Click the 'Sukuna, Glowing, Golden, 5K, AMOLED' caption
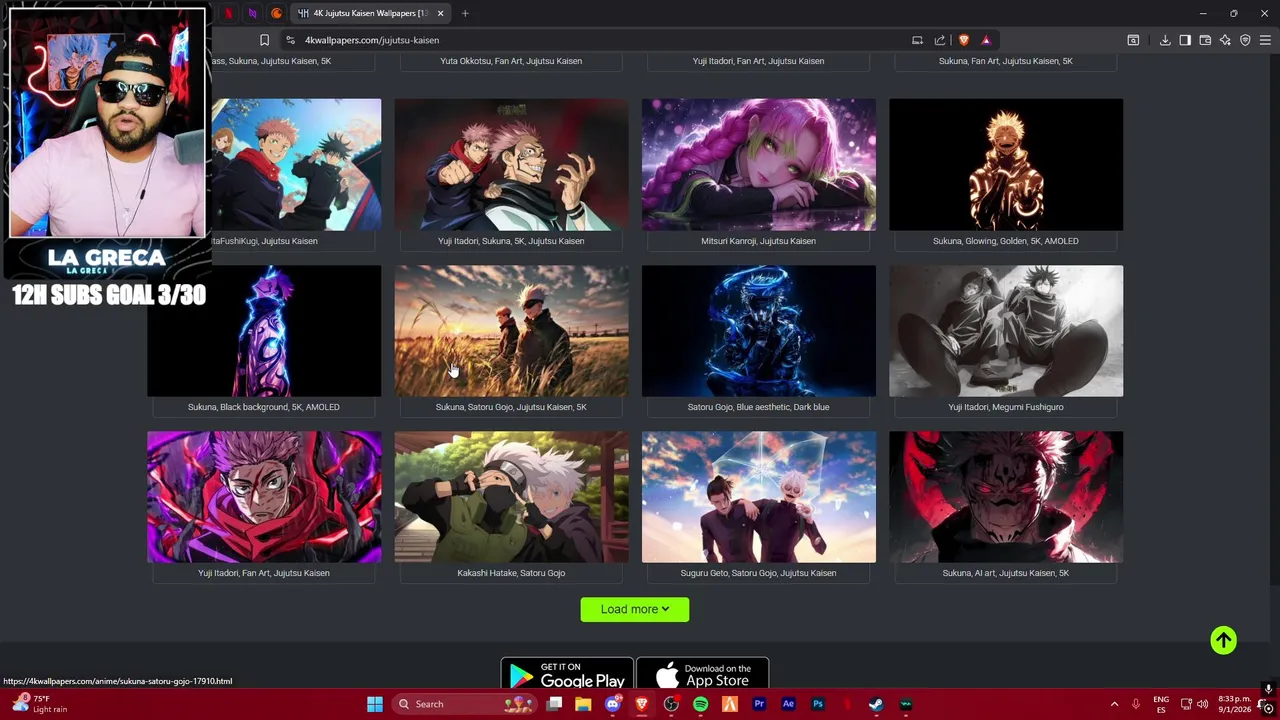 coord(1006,241)
